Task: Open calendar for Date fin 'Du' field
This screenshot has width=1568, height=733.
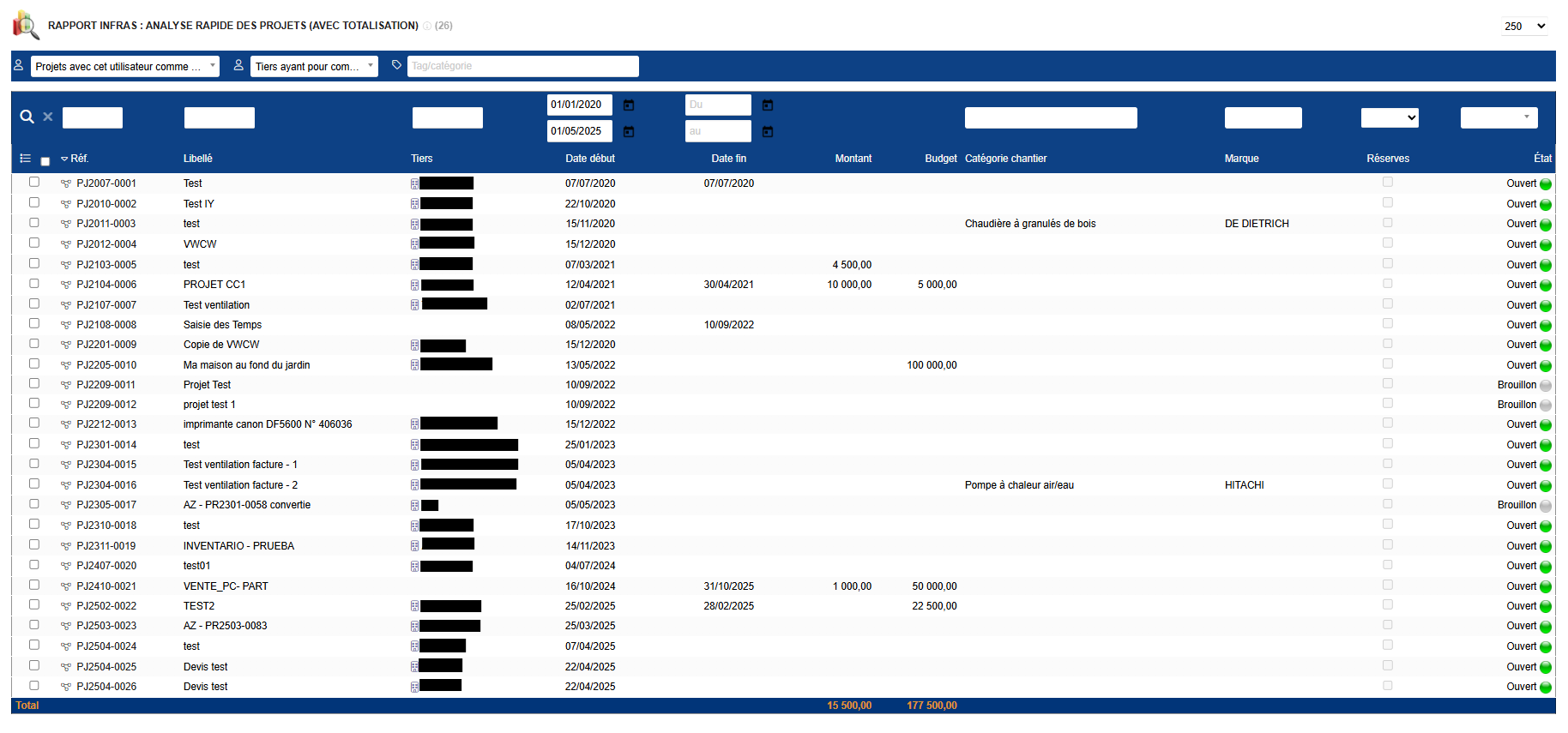Action: [768, 105]
